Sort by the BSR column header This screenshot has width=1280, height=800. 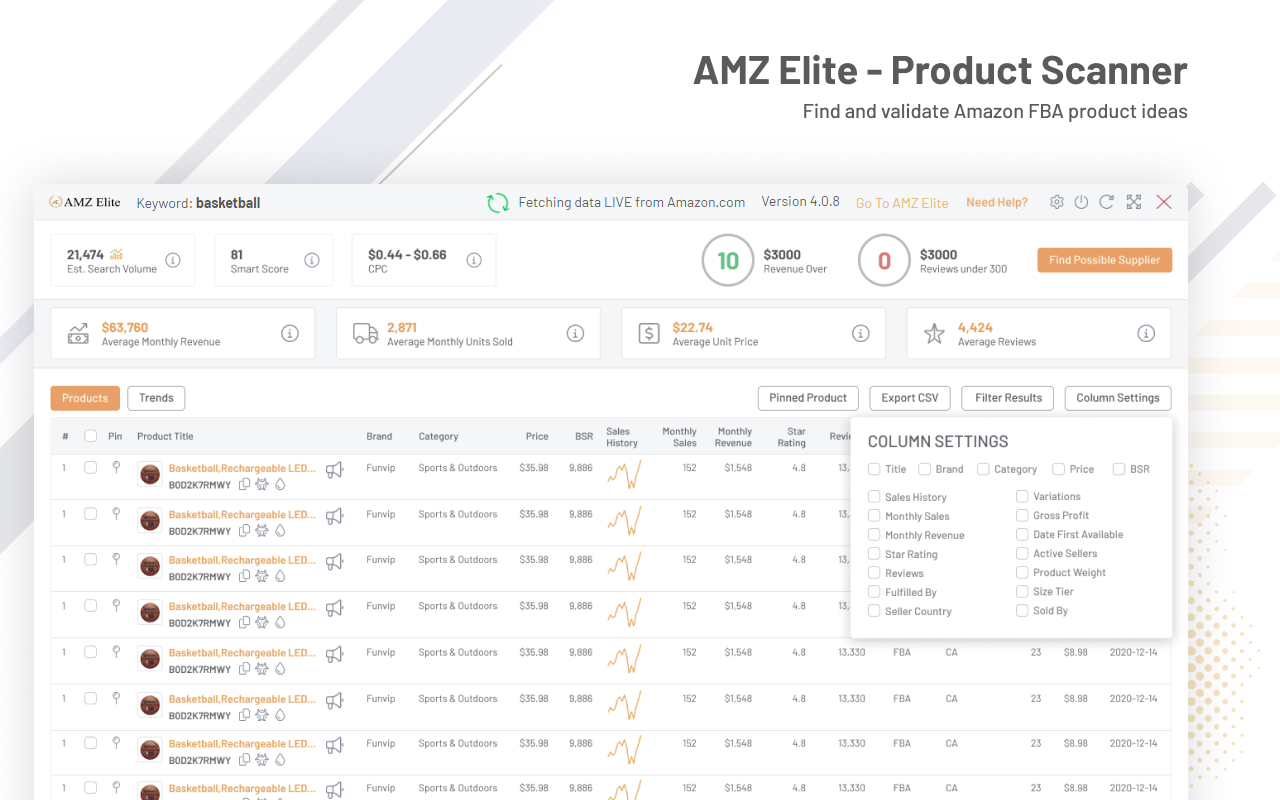pyautogui.click(x=584, y=436)
